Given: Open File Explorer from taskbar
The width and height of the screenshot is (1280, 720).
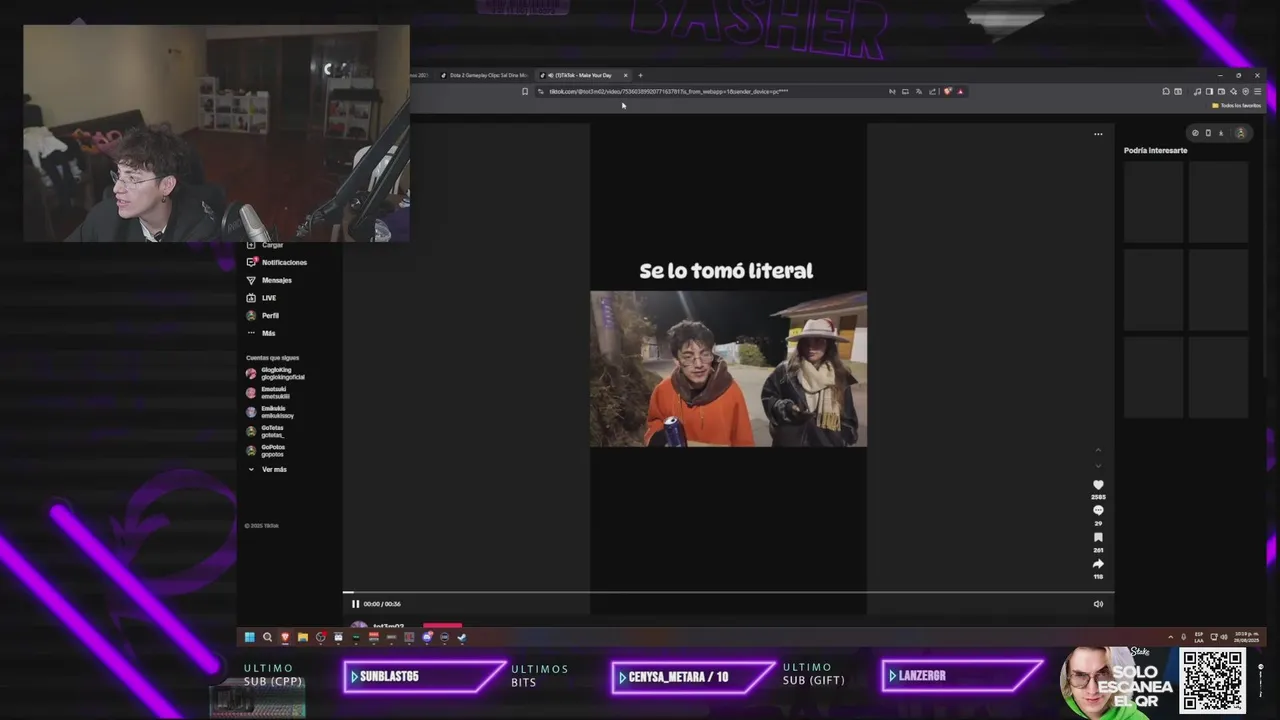Looking at the screenshot, I should (x=302, y=637).
